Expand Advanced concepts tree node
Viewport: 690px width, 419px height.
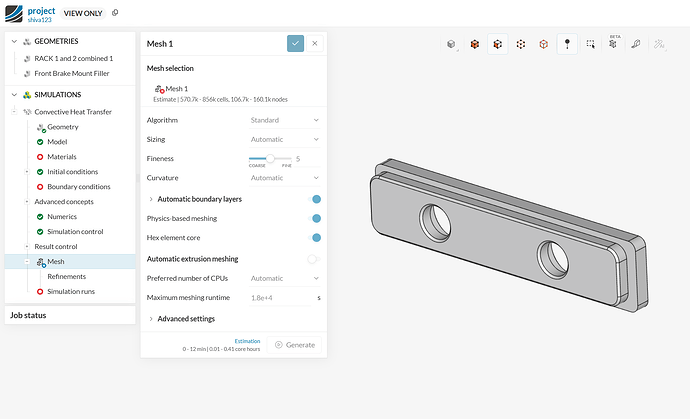[27, 202]
